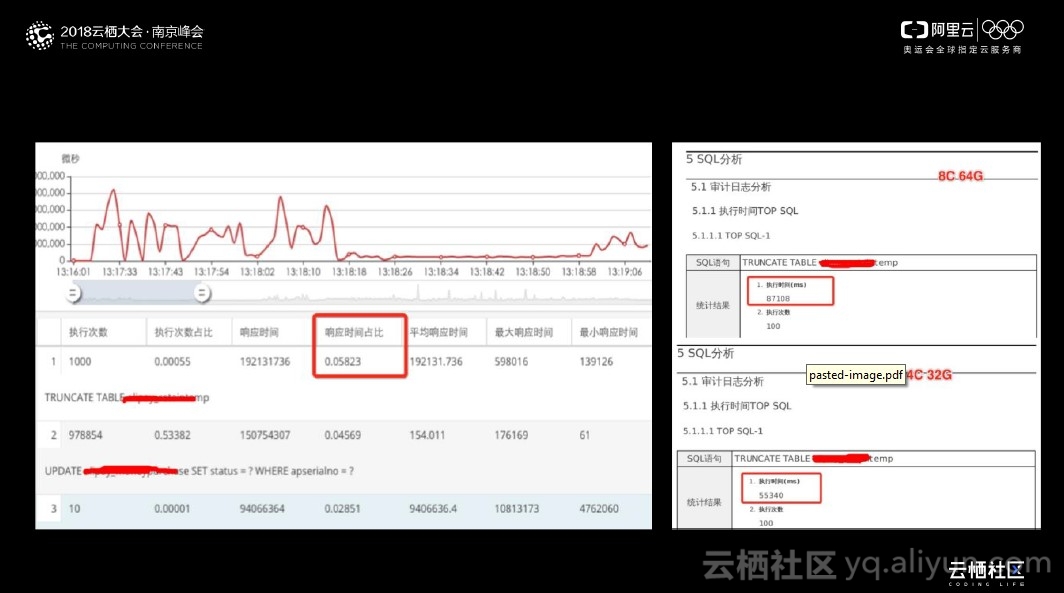Click the TRUNCATE TABLE statement under row 1
The width and height of the screenshot is (1064, 593).
click(127, 398)
